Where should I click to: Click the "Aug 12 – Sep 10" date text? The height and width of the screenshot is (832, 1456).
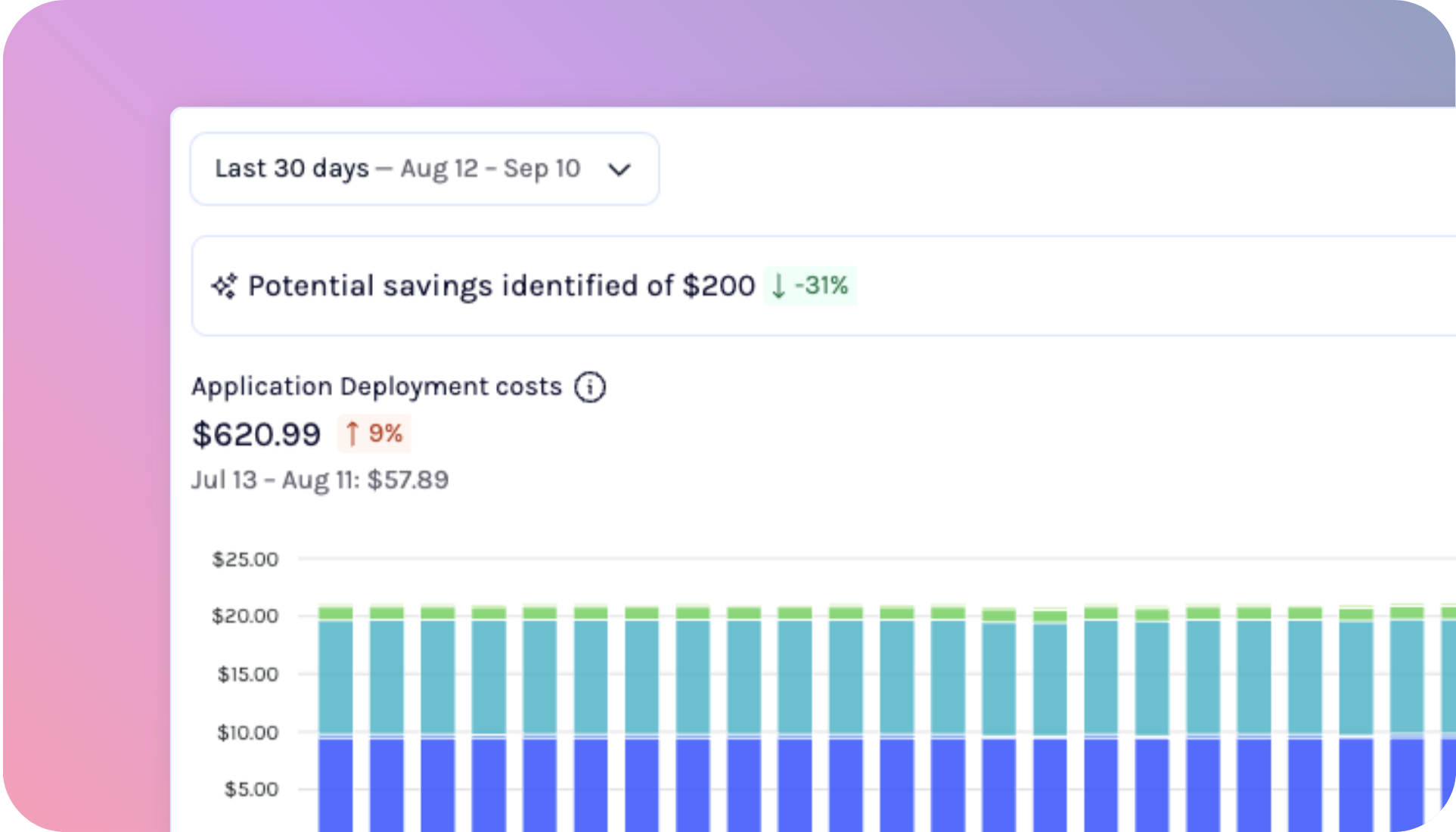tap(490, 168)
